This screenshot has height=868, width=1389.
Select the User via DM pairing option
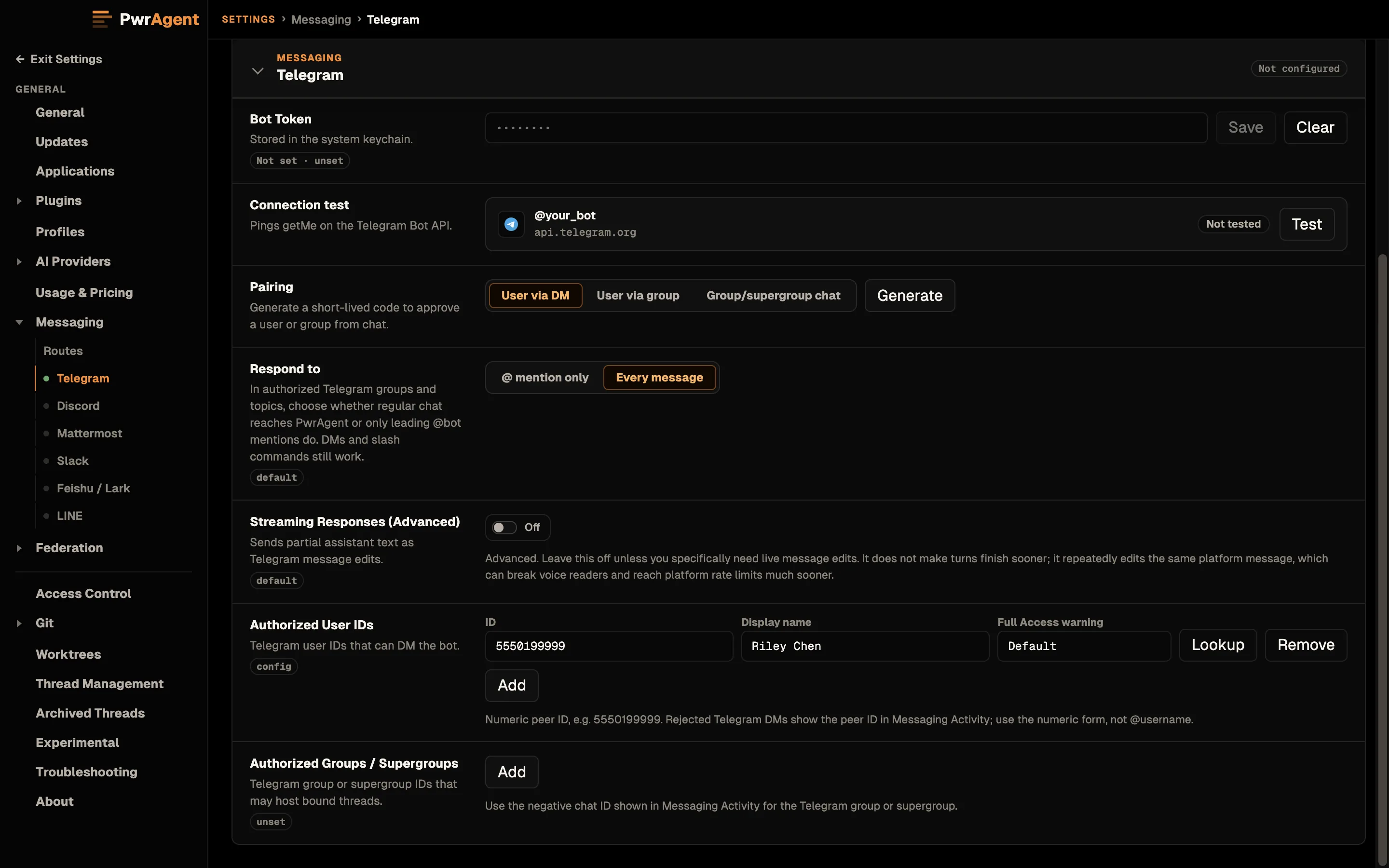click(x=535, y=296)
